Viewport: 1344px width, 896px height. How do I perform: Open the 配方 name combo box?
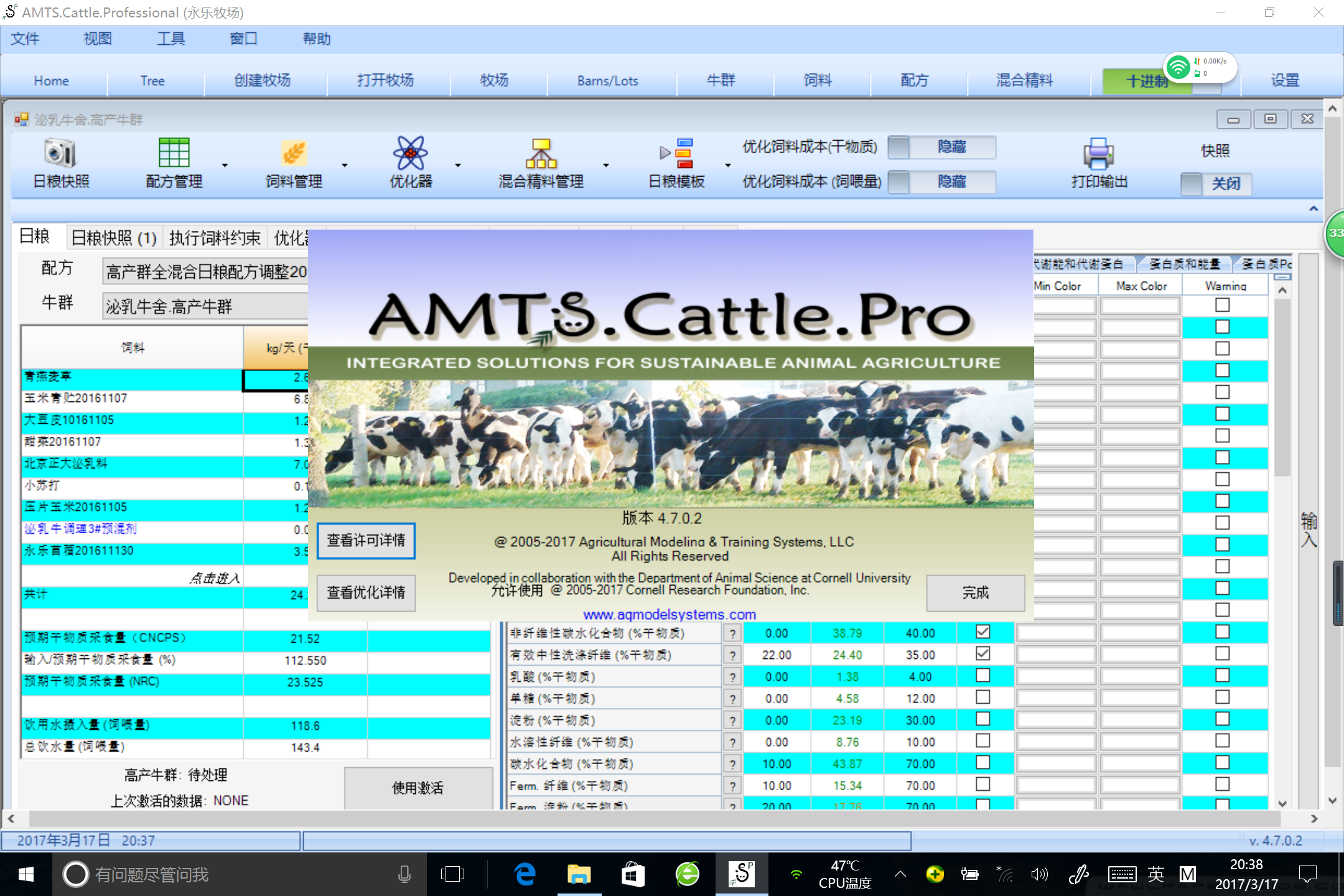pos(205,272)
